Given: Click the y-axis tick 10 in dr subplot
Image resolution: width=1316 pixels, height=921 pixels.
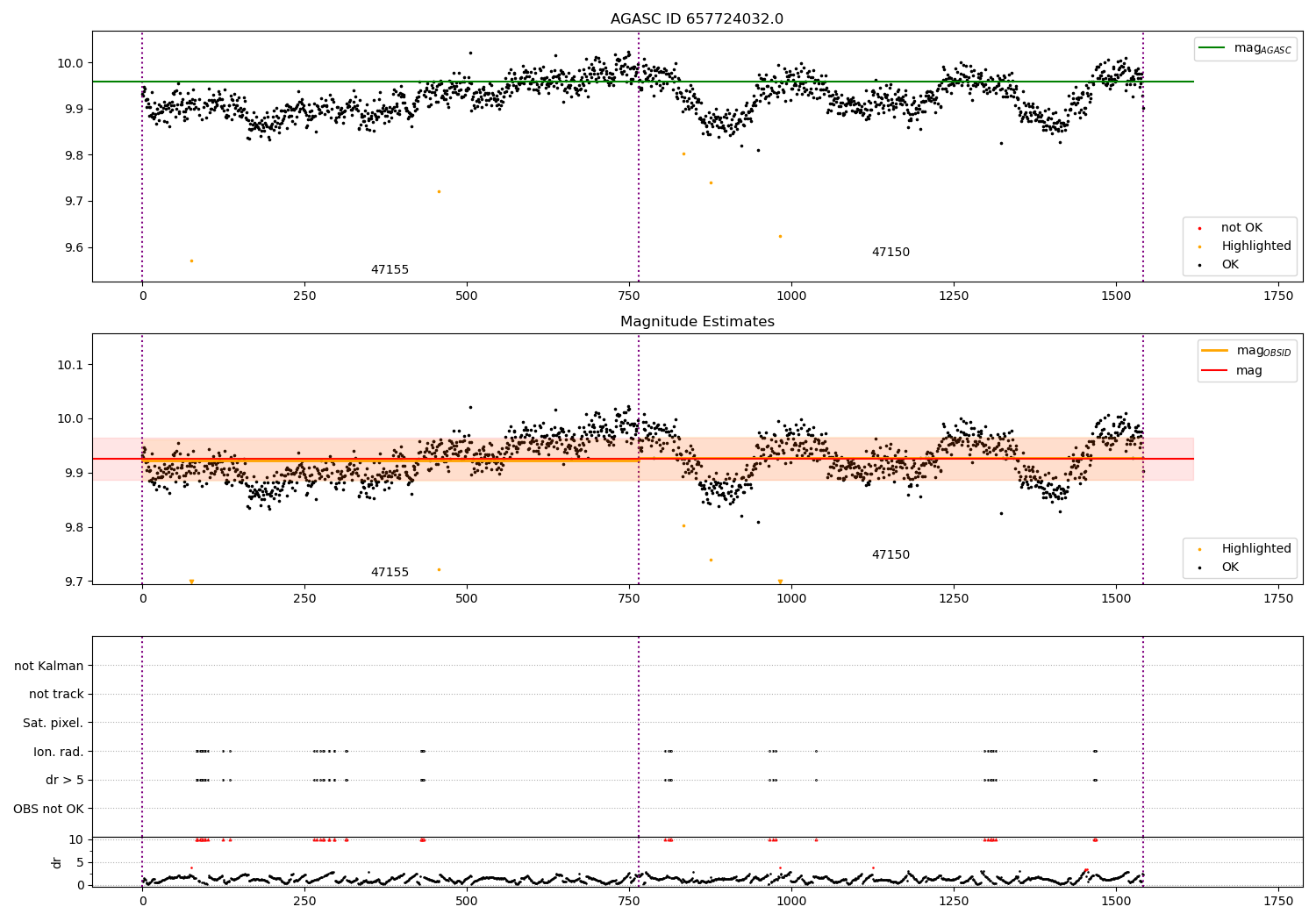Looking at the screenshot, I should (x=76, y=839).
